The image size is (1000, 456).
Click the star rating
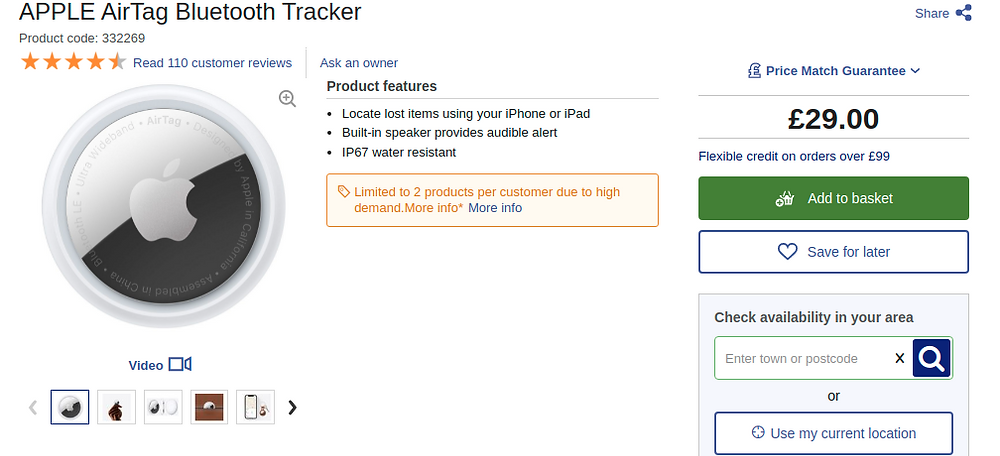[x=73, y=62]
